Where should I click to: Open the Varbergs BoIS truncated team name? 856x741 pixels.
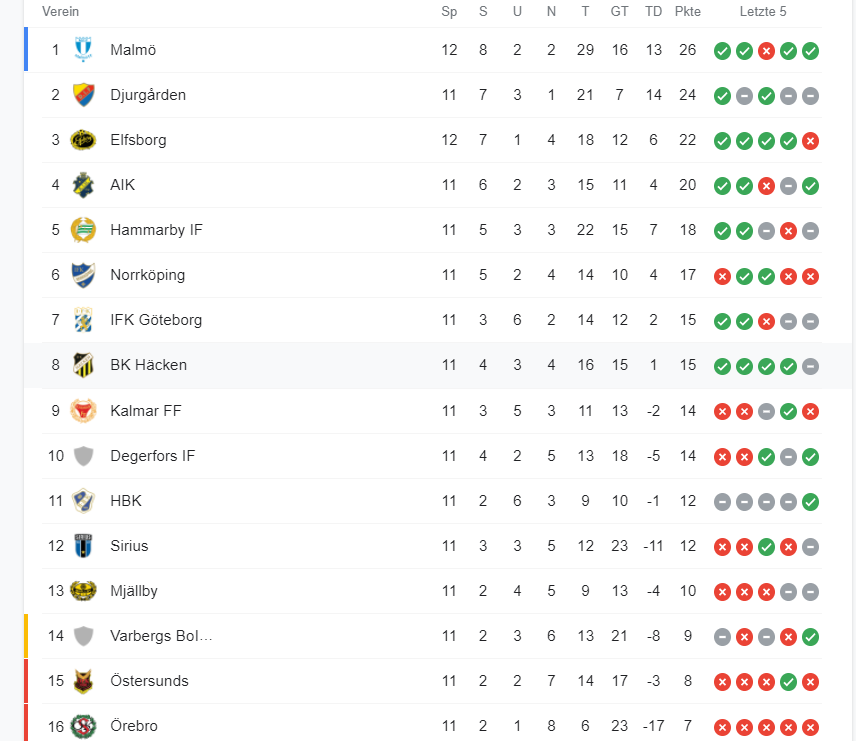point(161,636)
